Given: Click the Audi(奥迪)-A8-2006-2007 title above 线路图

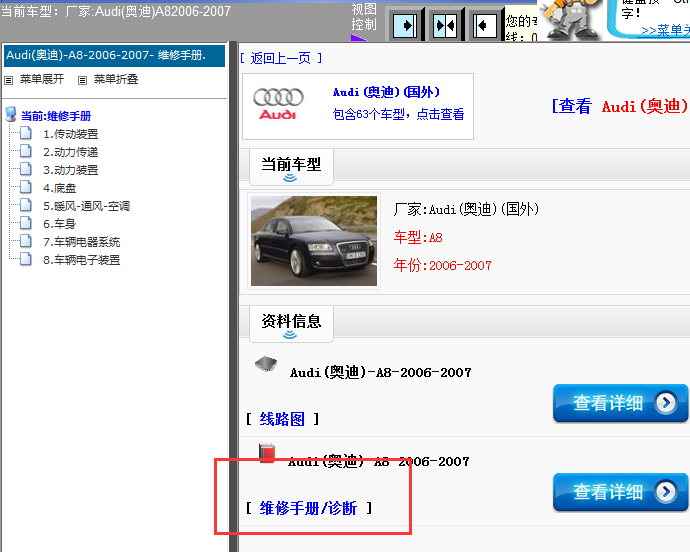Looking at the screenshot, I should (x=381, y=372).
